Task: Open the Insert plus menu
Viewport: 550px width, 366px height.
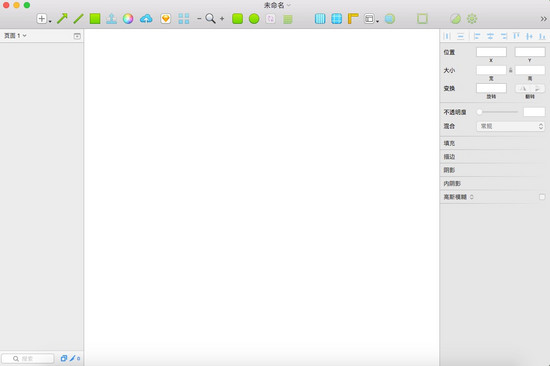Action: (x=43, y=19)
